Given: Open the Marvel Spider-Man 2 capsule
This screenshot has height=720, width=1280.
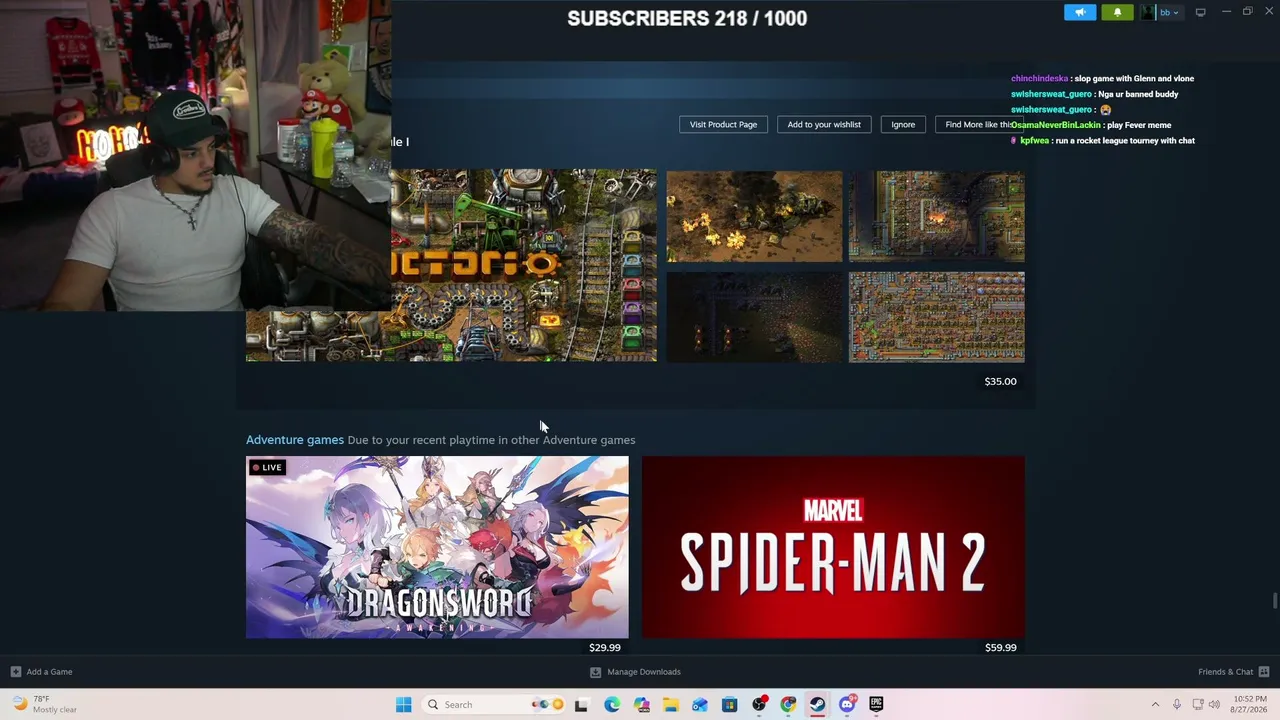Looking at the screenshot, I should (x=833, y=547).
